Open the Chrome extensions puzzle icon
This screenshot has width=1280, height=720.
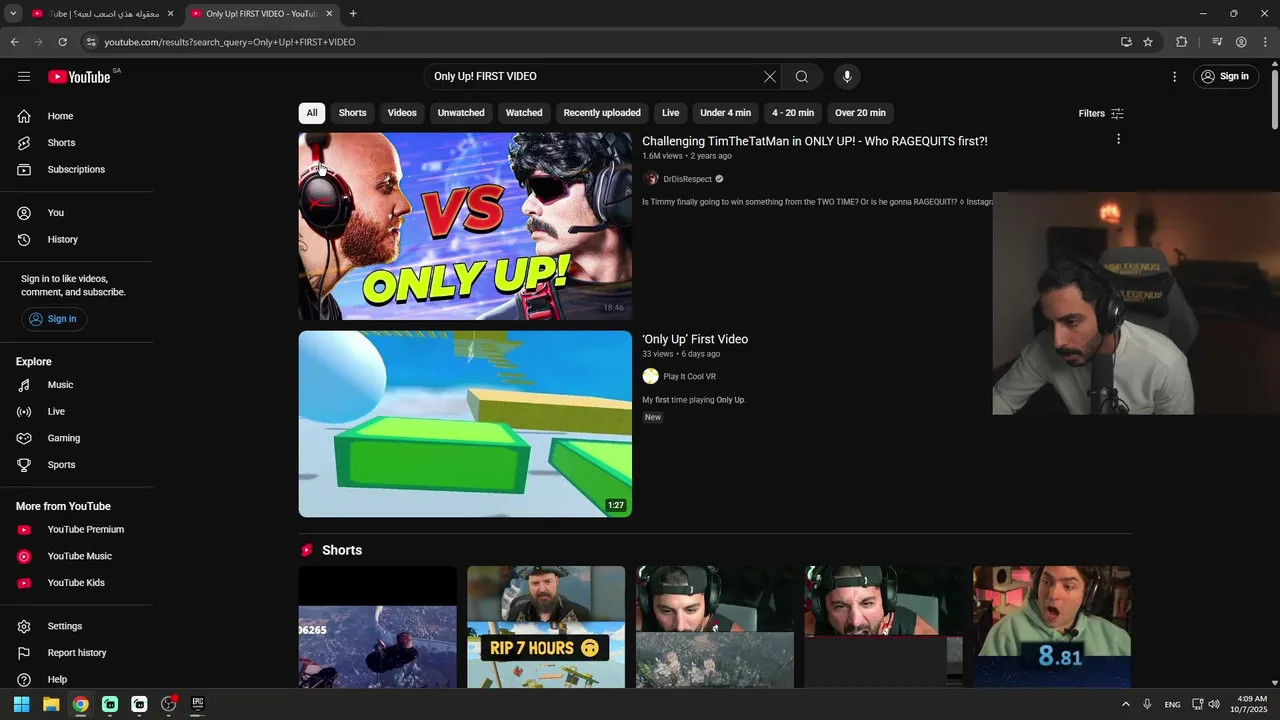tap(1182, 42)
